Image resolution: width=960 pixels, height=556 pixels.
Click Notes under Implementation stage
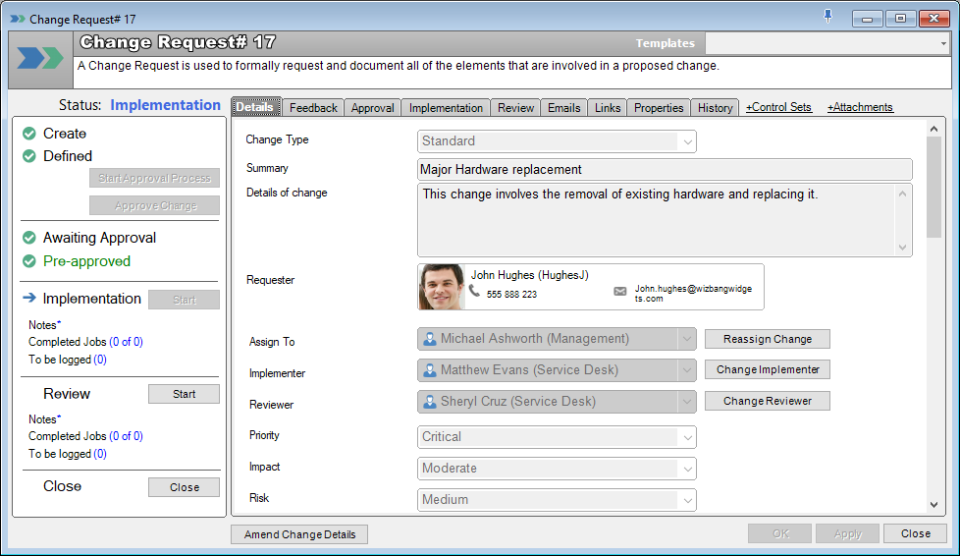coord(44,325)
